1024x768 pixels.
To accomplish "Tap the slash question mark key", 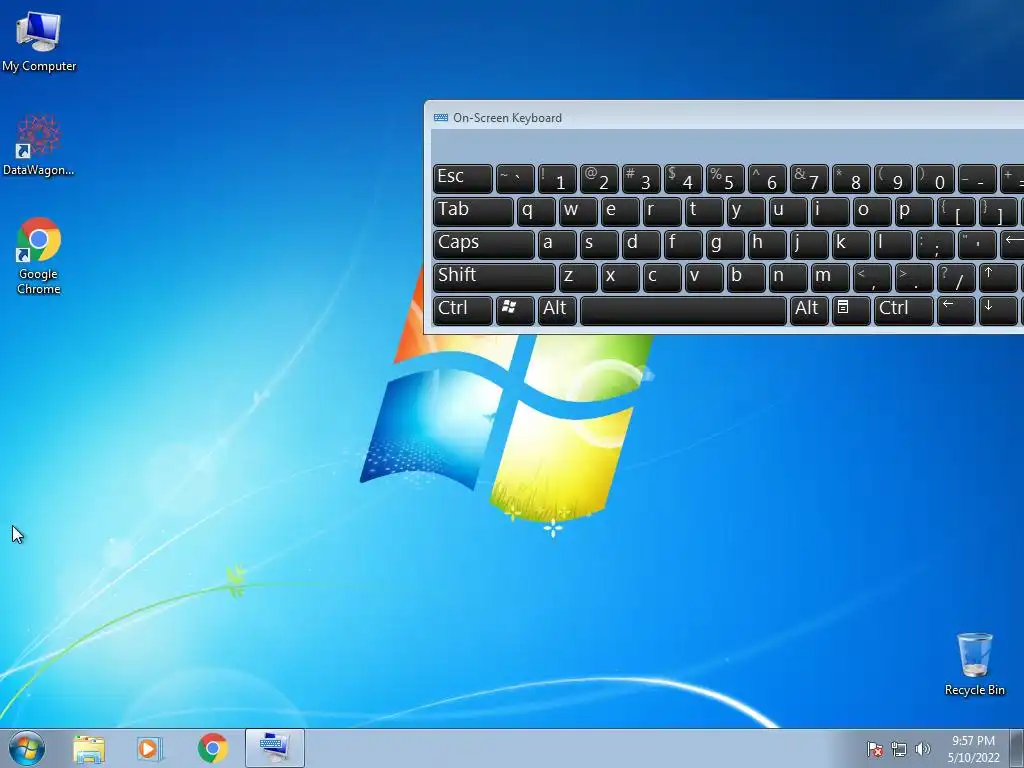I will (955, 277).
